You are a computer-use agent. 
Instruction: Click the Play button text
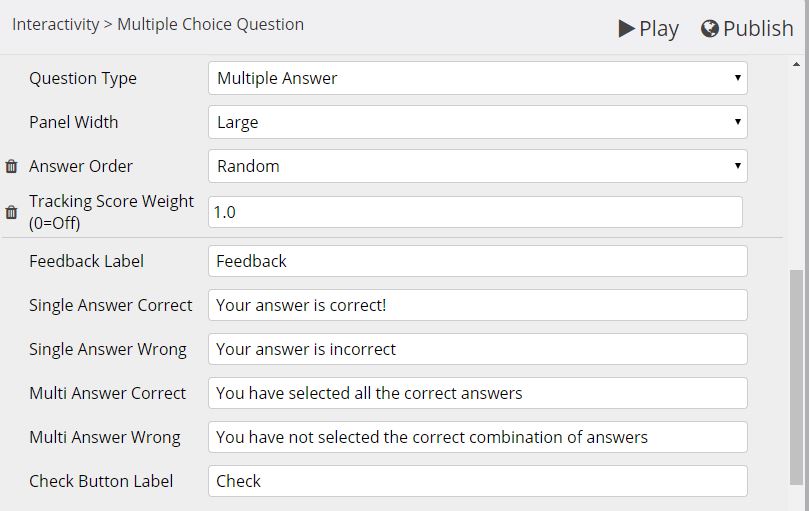point(659,29)
